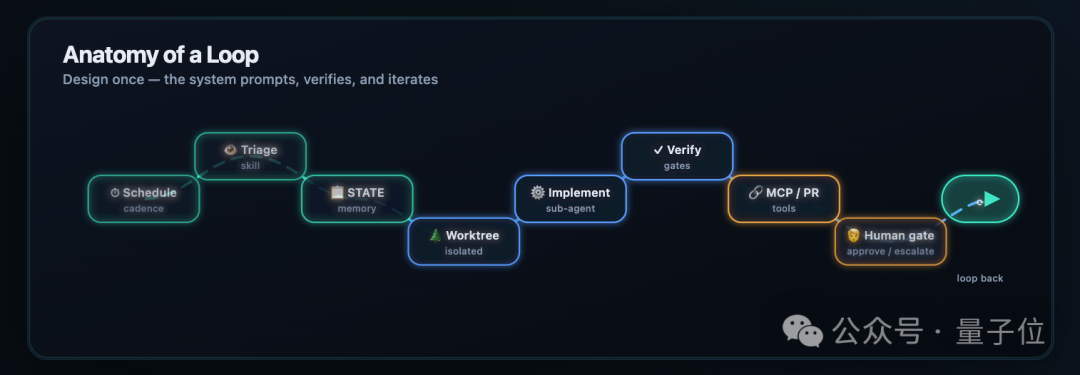Click the link icon beside MCP / PR
This screenshot has width=1080, height=375.
[x=755, y=193]
